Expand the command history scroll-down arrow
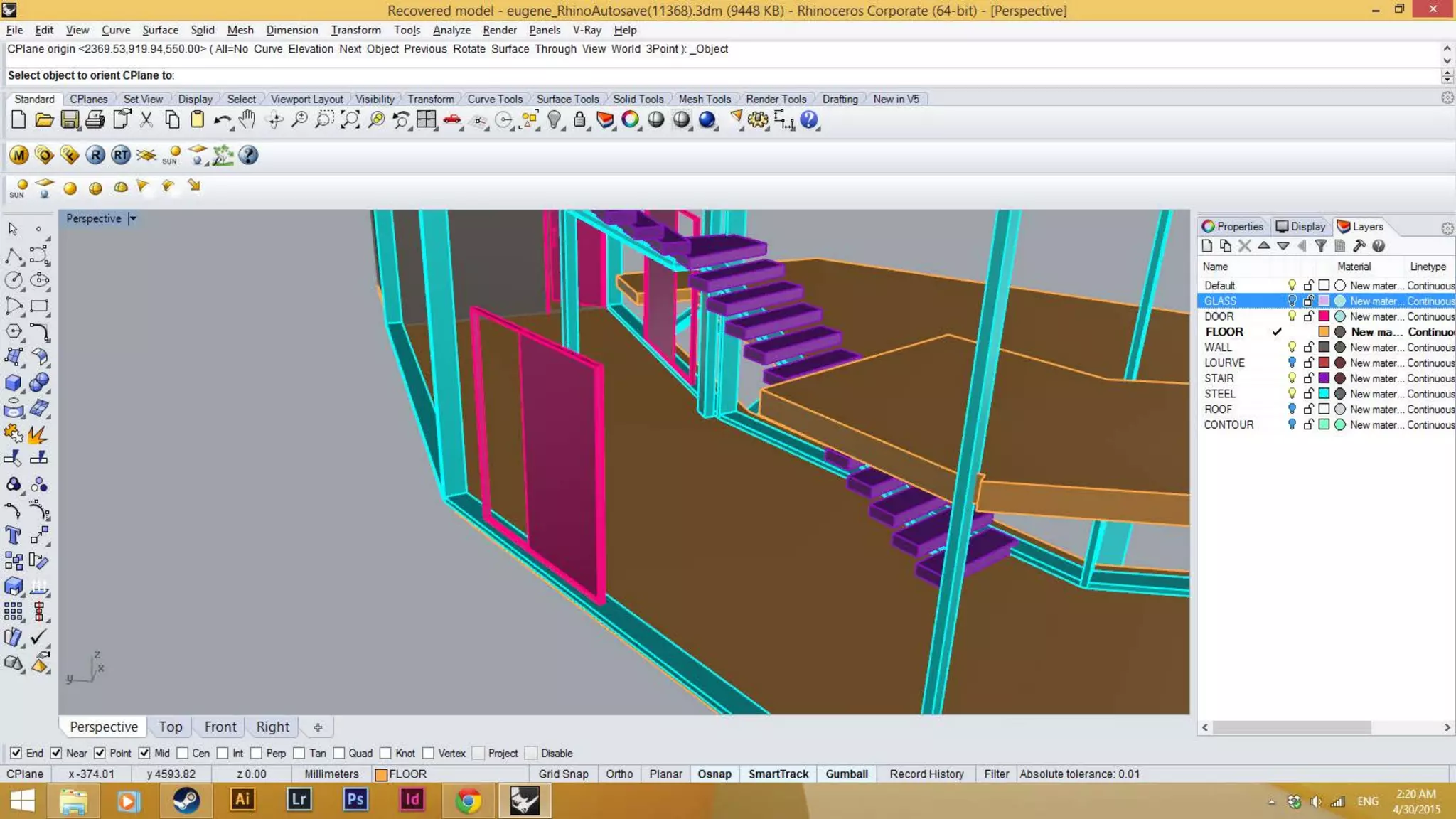Image resolution: width=1456 pixels, height=819 pixels. [x=1447, y=61]
